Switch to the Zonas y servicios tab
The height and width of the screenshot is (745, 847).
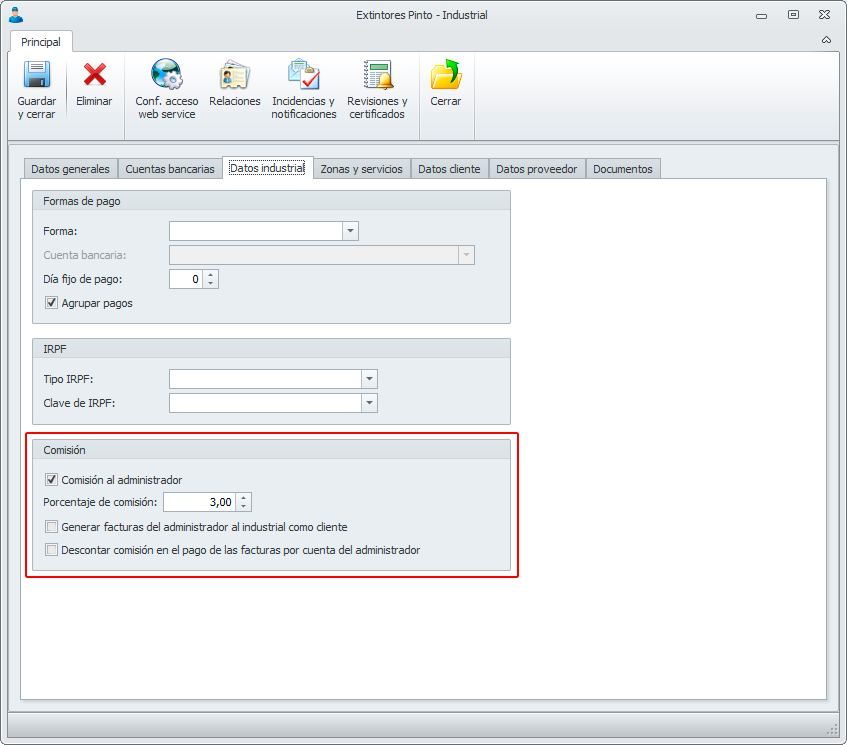pyautogui.click(x=361, y=169)
